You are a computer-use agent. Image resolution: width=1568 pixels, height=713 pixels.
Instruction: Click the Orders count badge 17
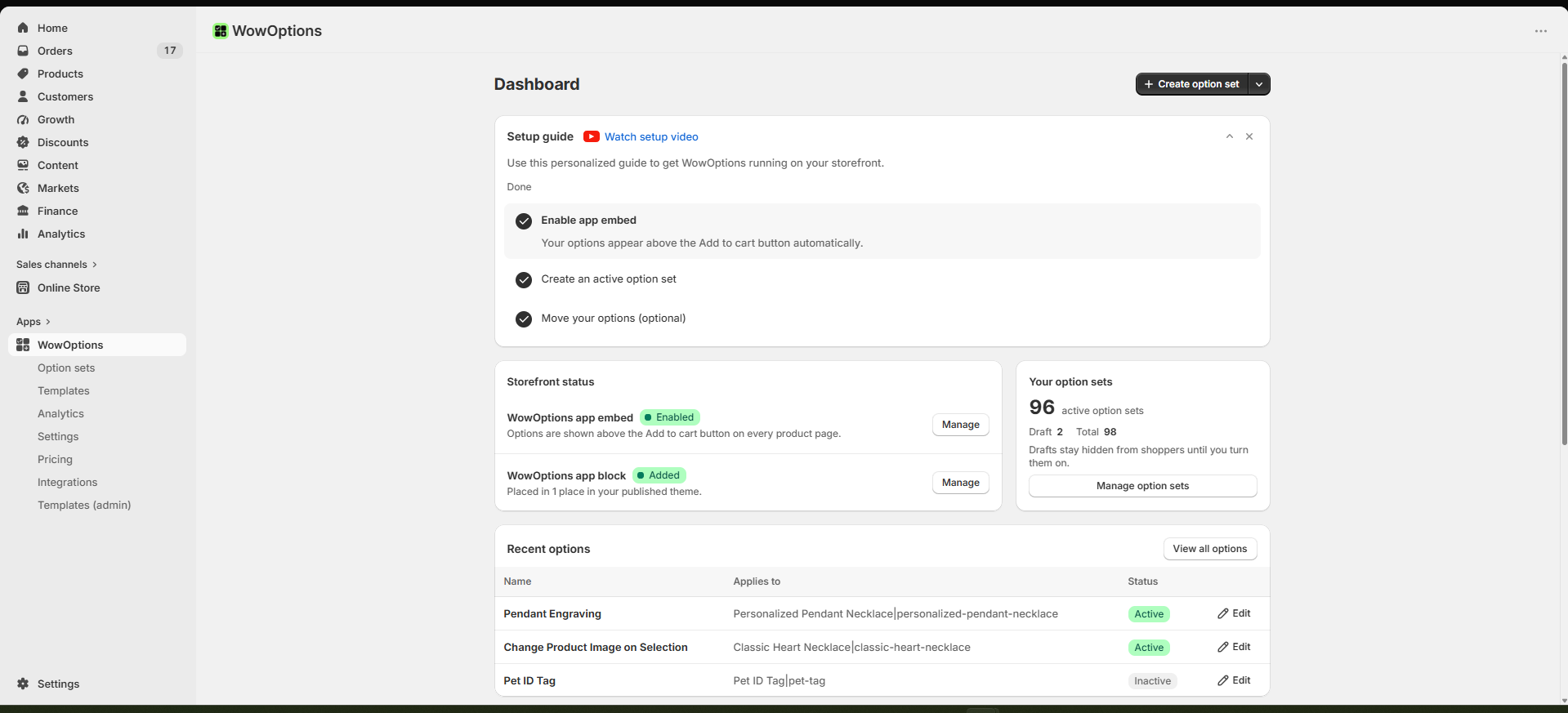click(x=170, y=51)
